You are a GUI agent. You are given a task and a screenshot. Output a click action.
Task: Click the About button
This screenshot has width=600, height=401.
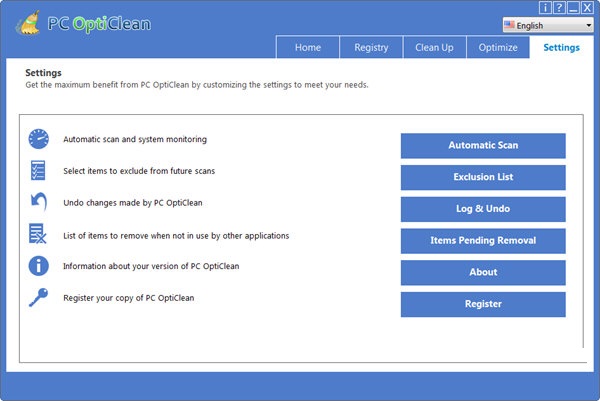click(x=483, y=272)
